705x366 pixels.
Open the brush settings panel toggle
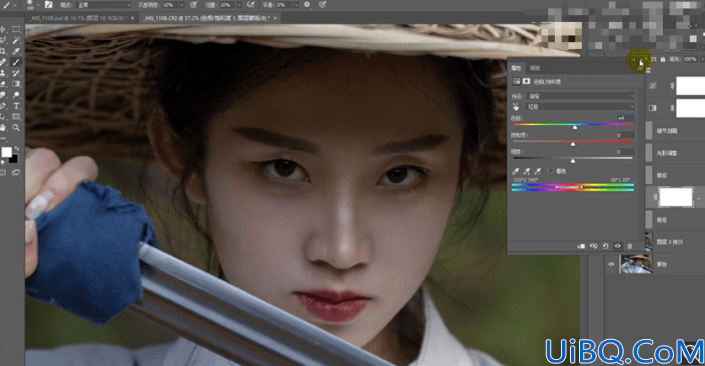tap(48, 4)
